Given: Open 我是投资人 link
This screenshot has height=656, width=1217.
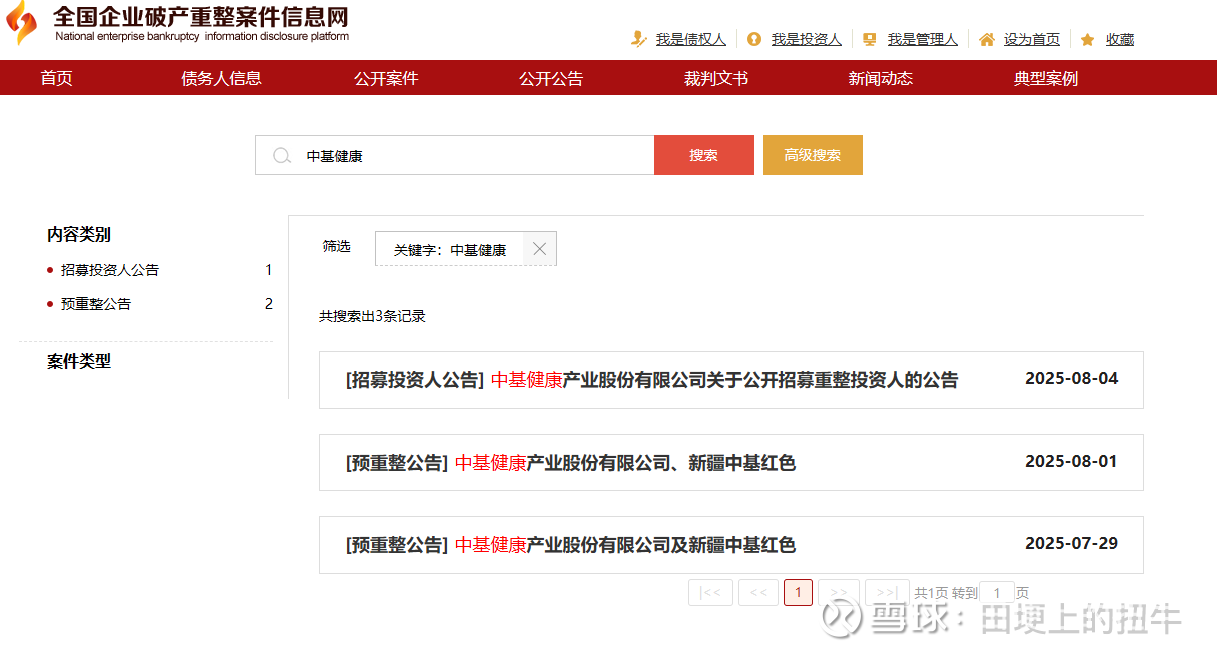Looking at the screenshot, I should pos(807,39).
